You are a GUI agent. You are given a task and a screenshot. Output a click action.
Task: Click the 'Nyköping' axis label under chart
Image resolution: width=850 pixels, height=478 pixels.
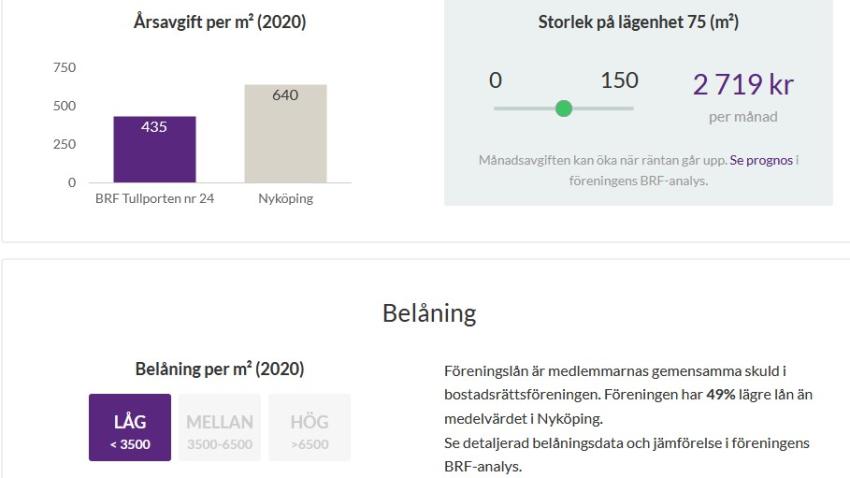coord(286,198)
